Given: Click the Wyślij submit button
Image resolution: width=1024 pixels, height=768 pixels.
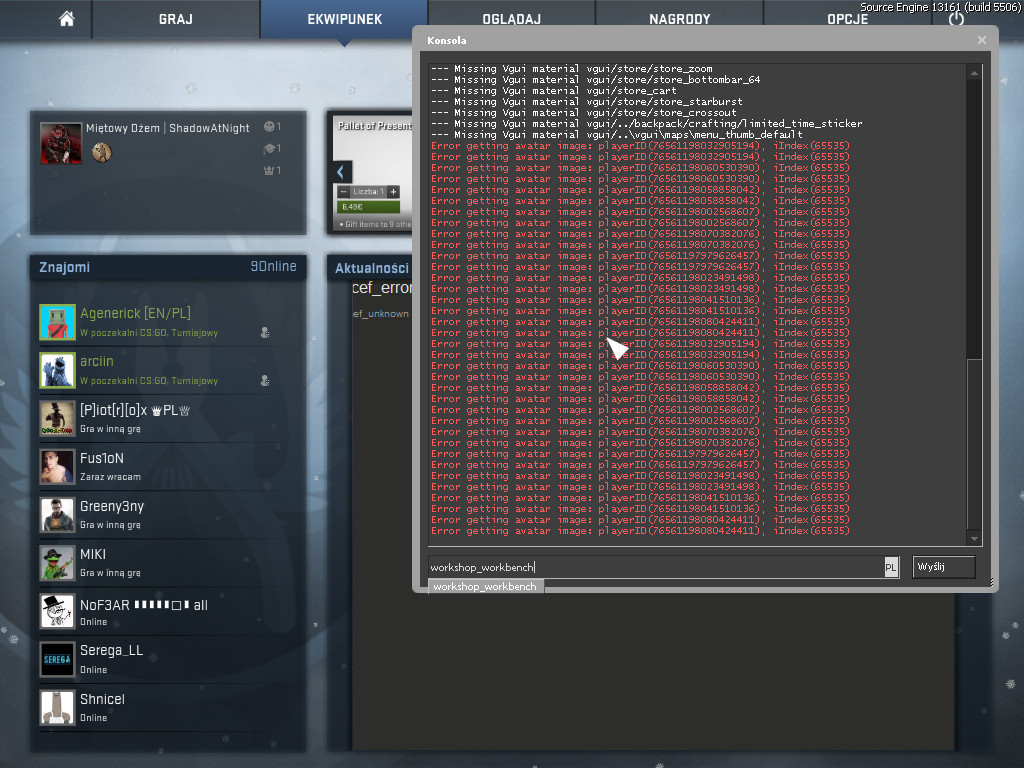Looking at the screenshot, I should pos(944,567).
